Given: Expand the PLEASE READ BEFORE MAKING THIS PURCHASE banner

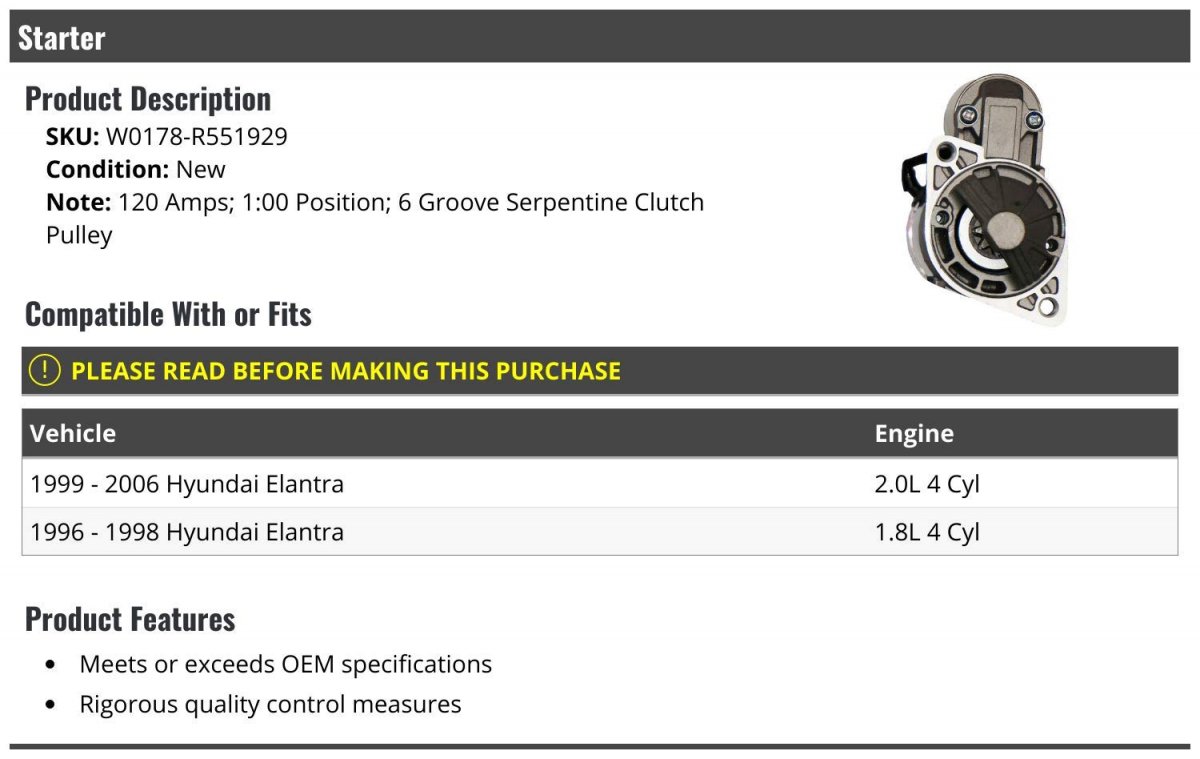Looking at the screenshot, I should [346, 371].
